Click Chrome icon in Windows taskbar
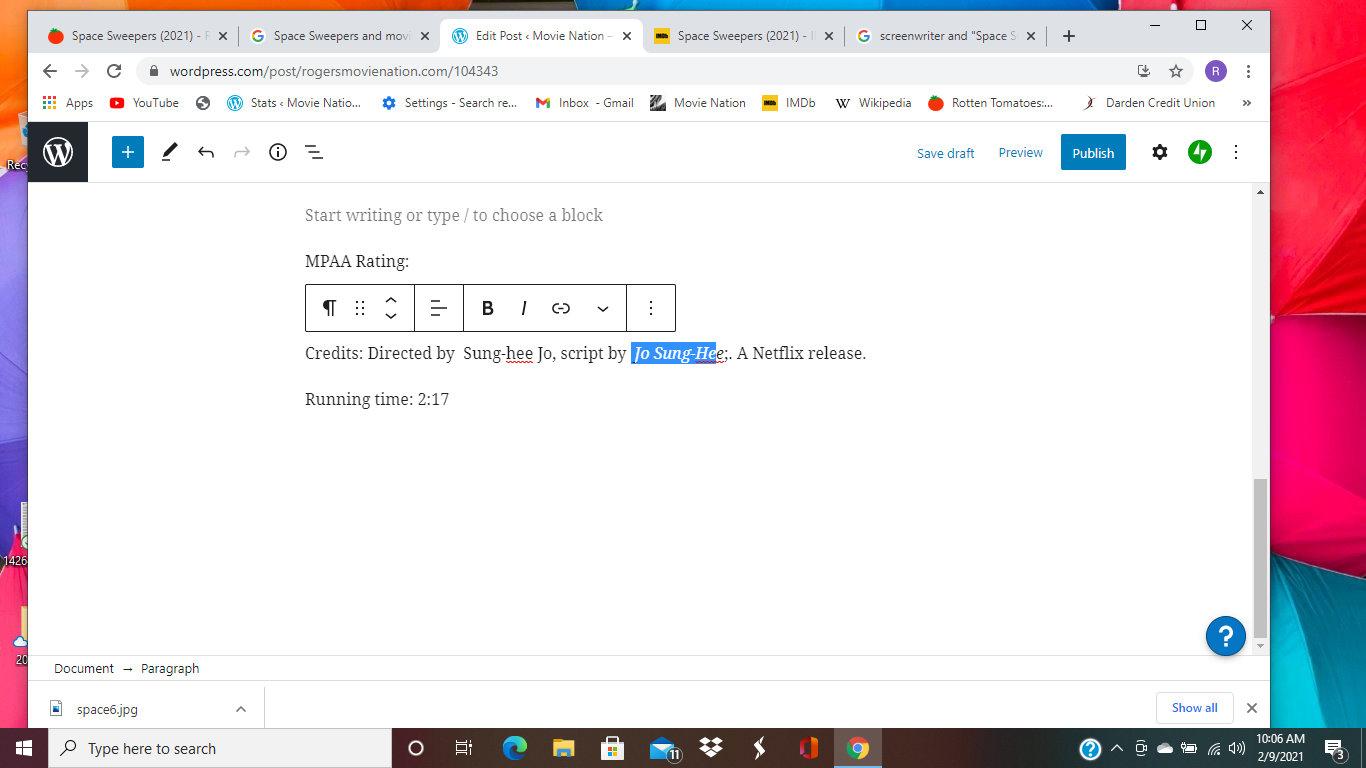Screen dimensions: 1366x768 tap(857, 748)
